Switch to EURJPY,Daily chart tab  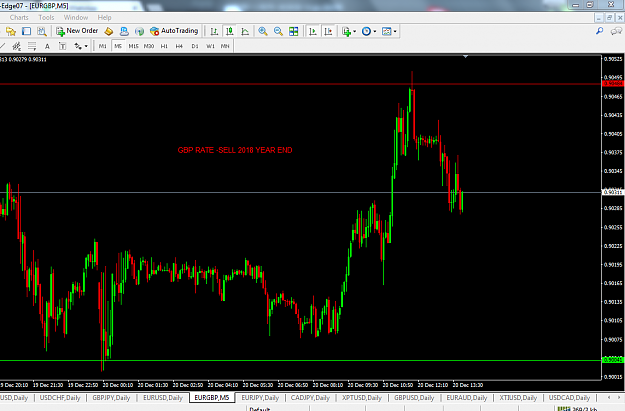(x=260, y=398)
